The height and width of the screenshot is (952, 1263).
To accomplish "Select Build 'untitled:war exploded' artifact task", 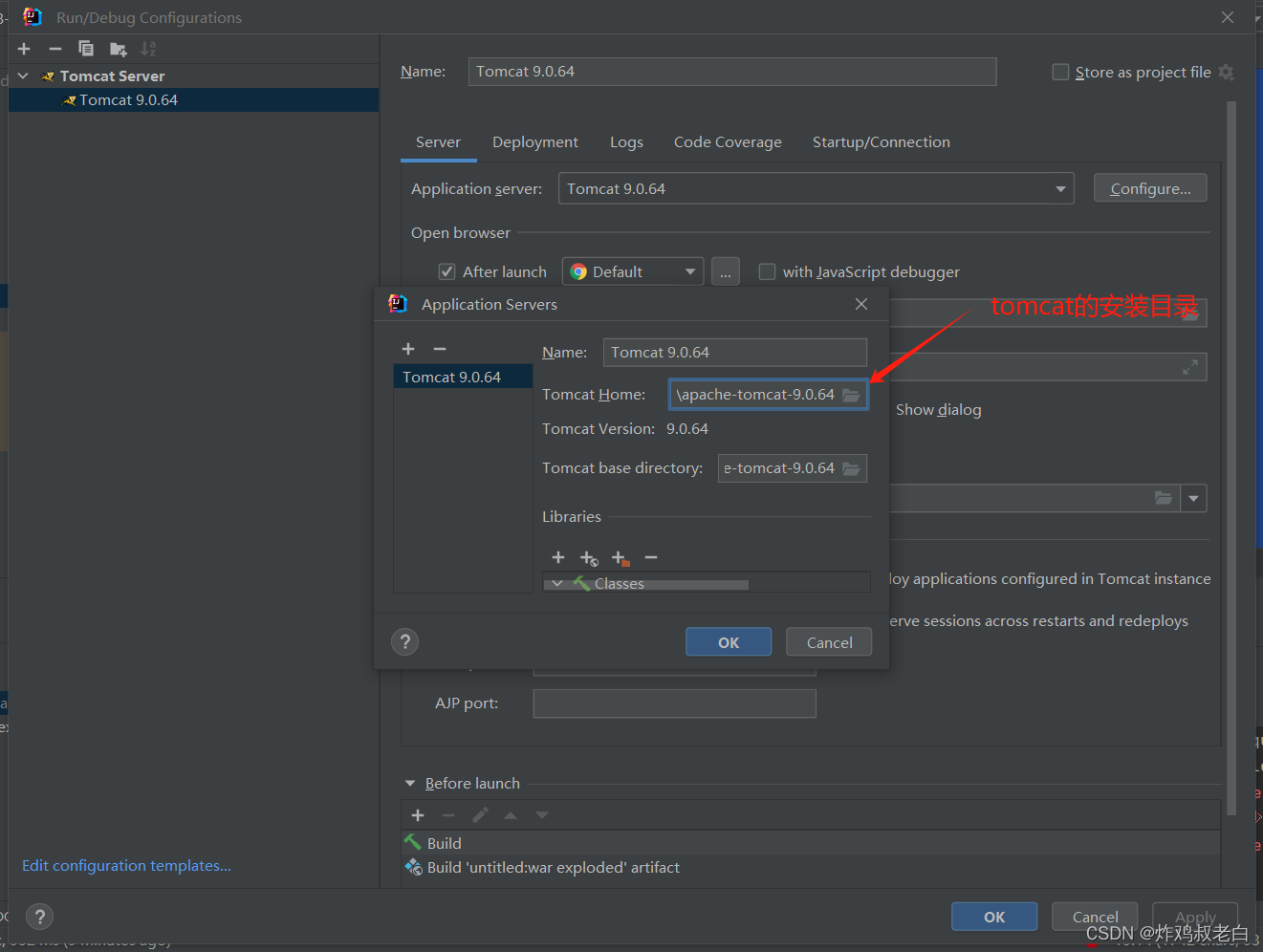I will point(811,867).
